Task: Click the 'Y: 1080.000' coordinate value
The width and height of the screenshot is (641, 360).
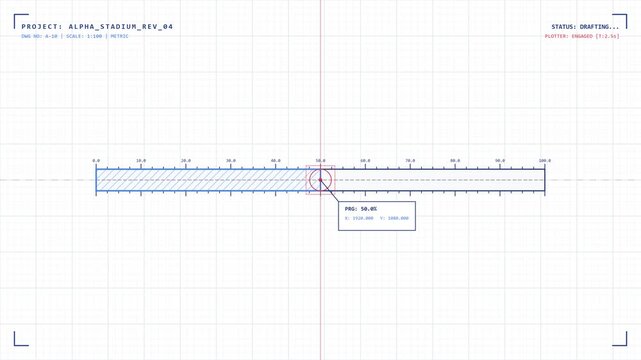Action: click(x=394, y=218)
